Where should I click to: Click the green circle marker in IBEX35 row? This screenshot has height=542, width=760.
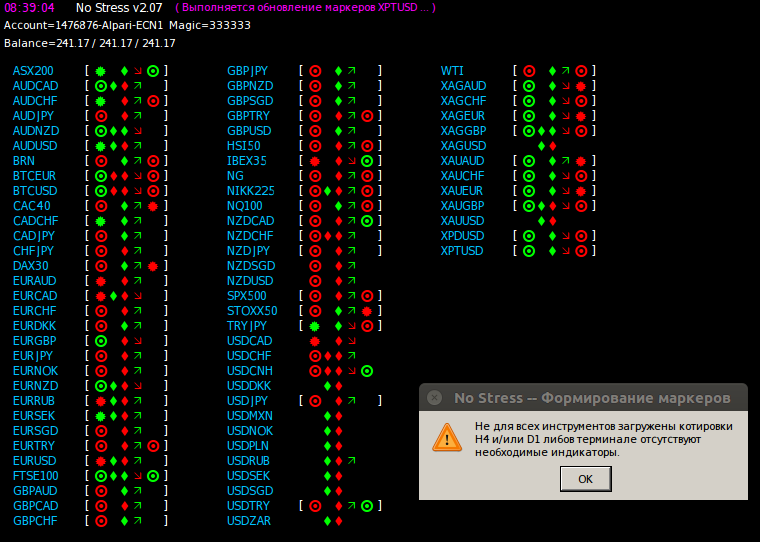click(367, 161)
